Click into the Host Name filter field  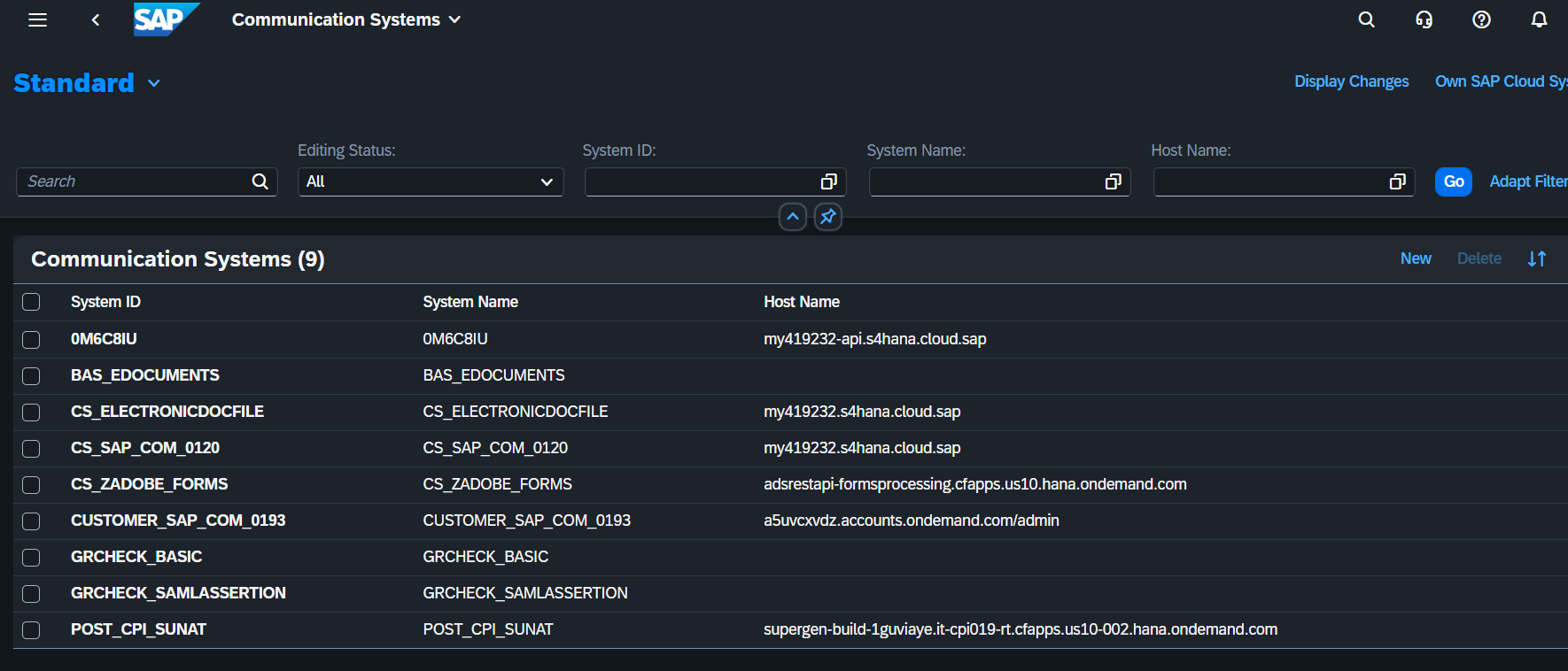click(x=1270, y=181)
